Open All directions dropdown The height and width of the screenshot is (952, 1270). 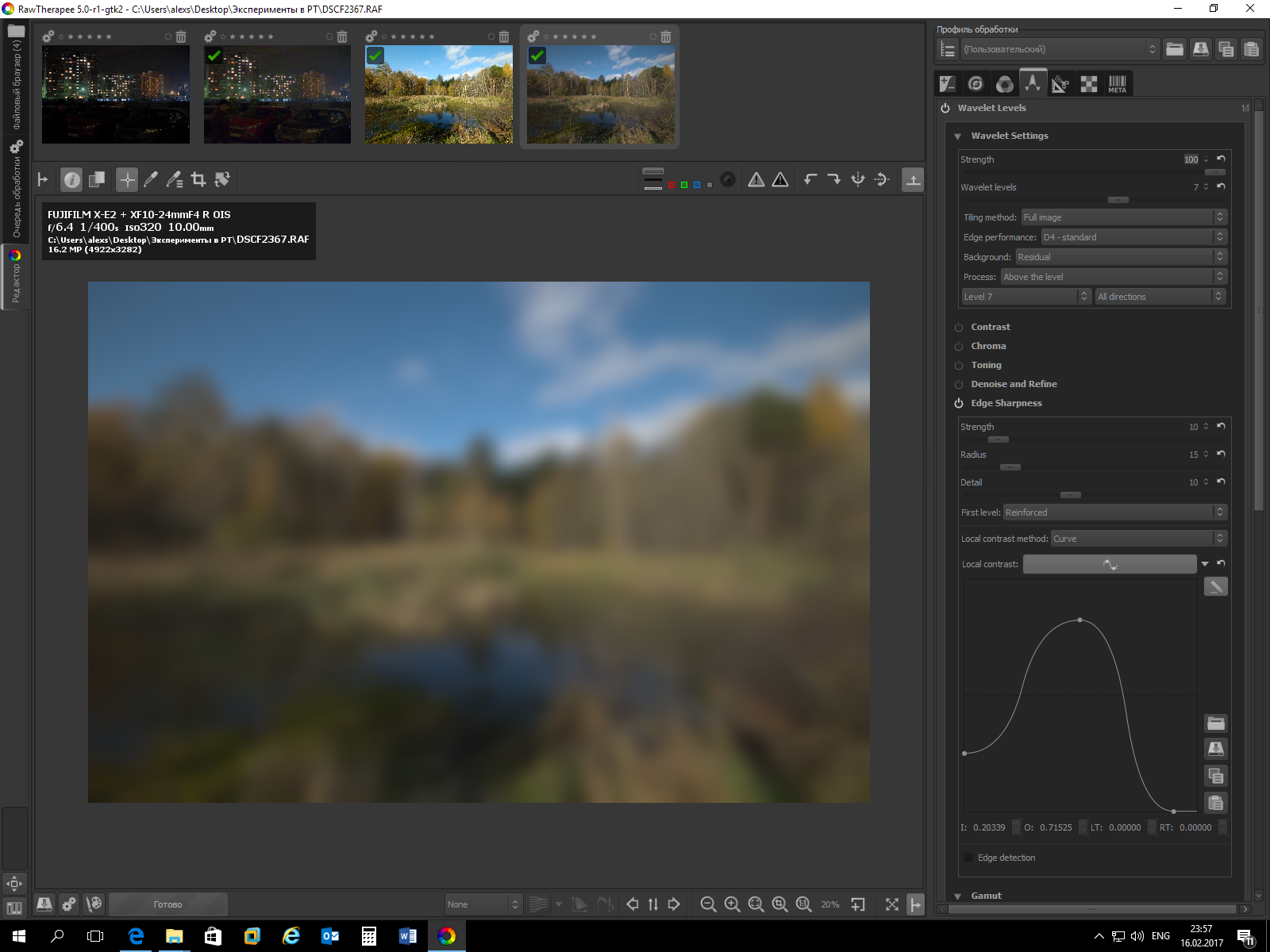click(x=1160, y=297)
